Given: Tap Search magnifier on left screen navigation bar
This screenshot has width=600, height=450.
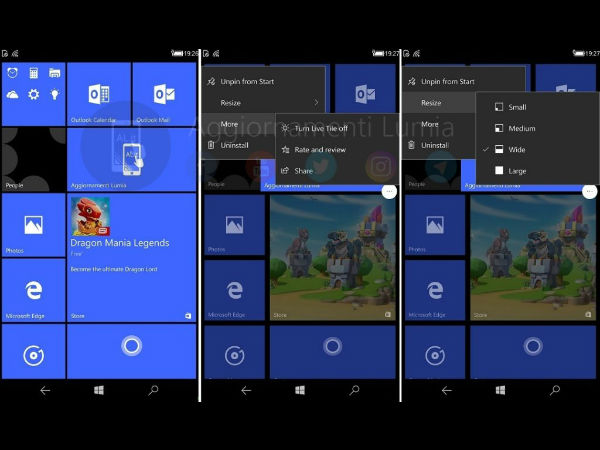Looking at the screenshot, I should 153,390.
